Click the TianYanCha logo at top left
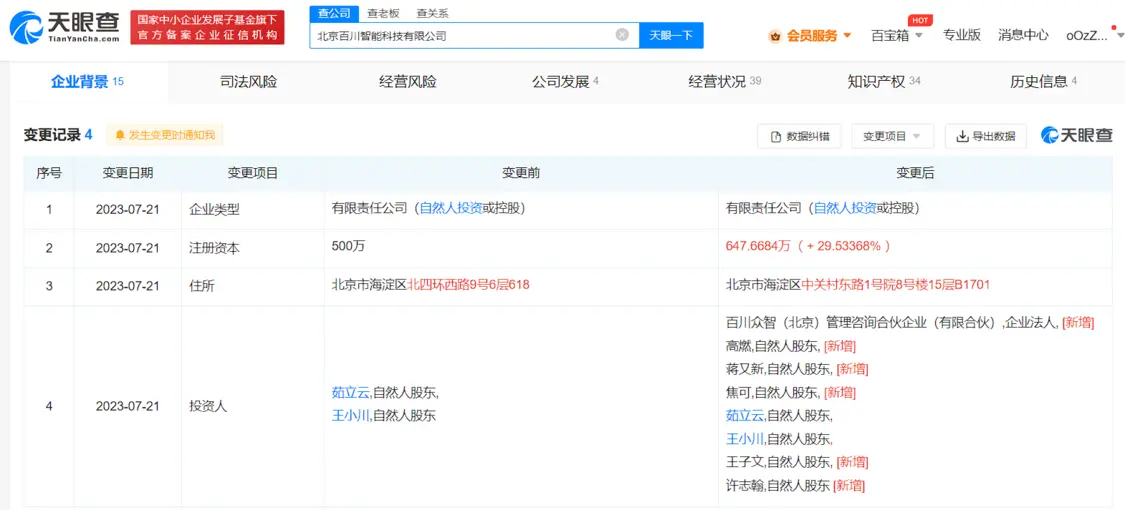Image resolution: width=1125 pixels, height=510 pixels. (65, 27)
